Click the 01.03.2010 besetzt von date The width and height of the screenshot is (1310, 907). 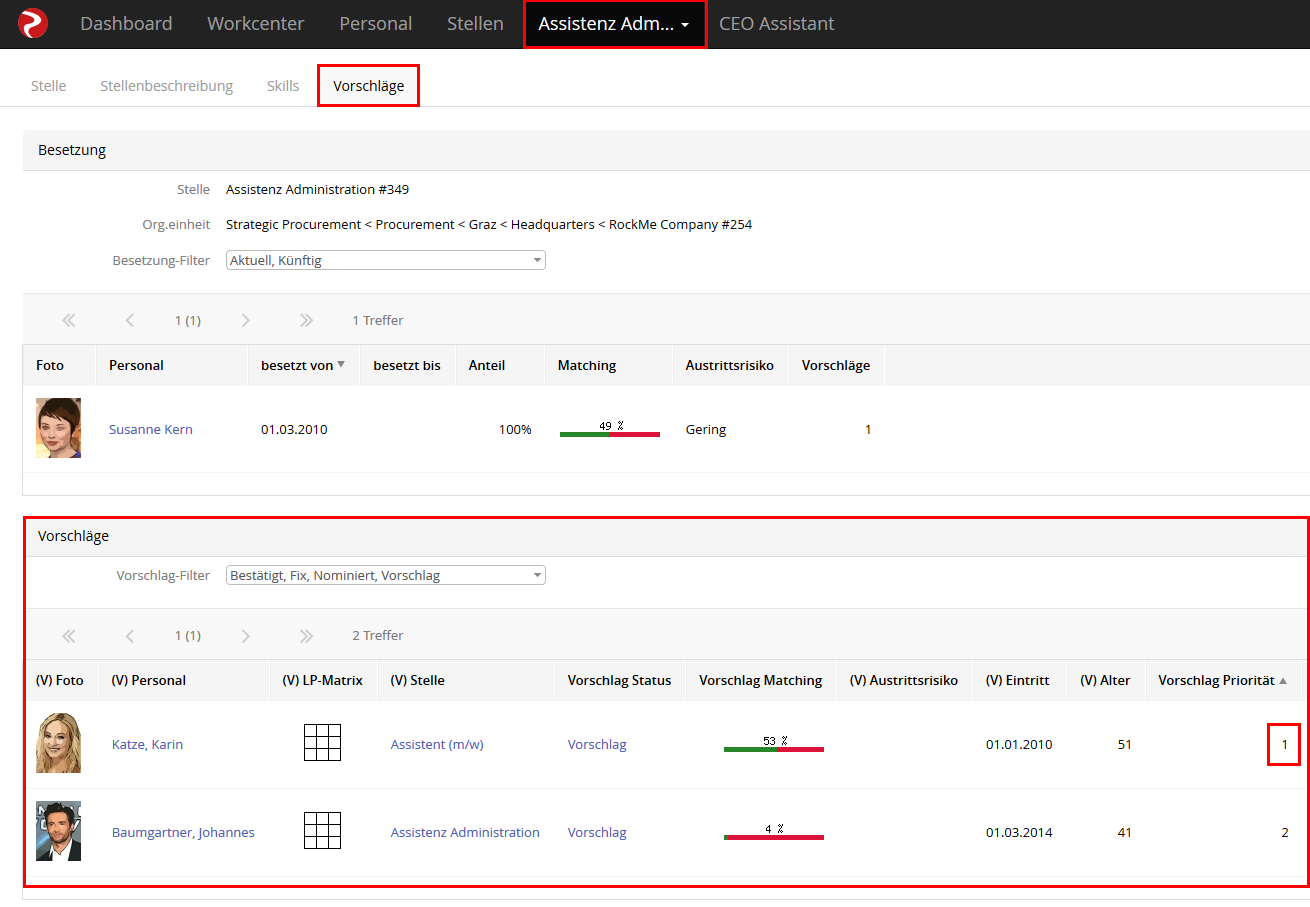click(294, 429)
